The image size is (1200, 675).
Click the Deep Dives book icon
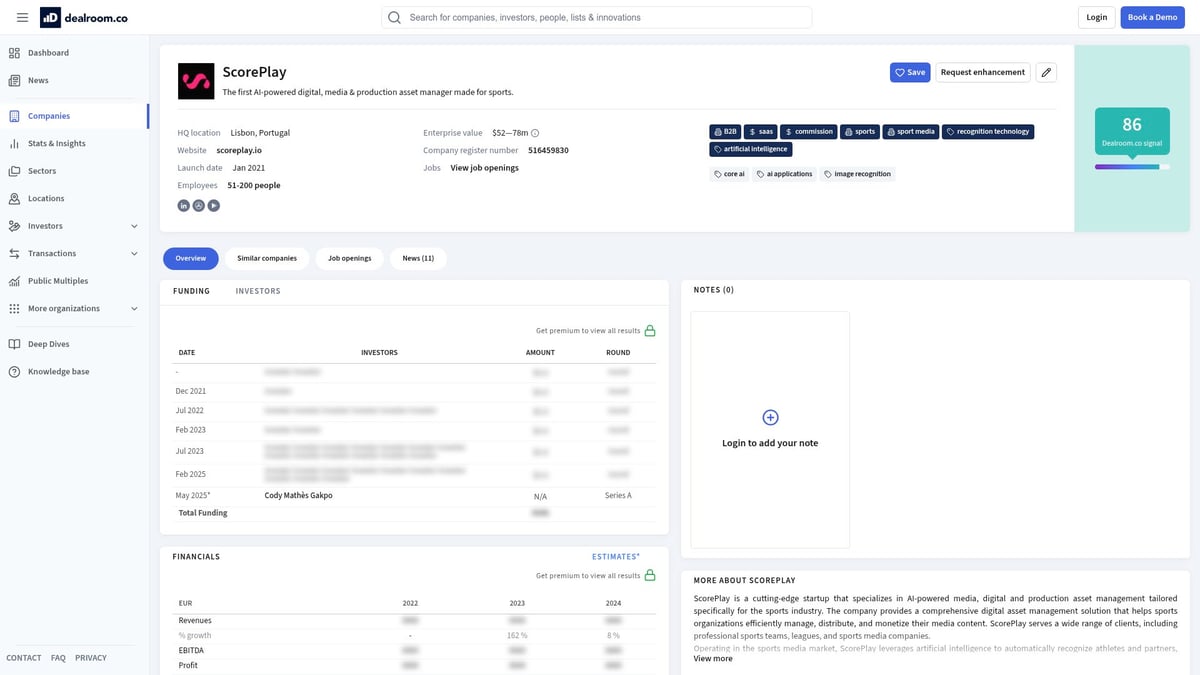click(x=14, y=344)
